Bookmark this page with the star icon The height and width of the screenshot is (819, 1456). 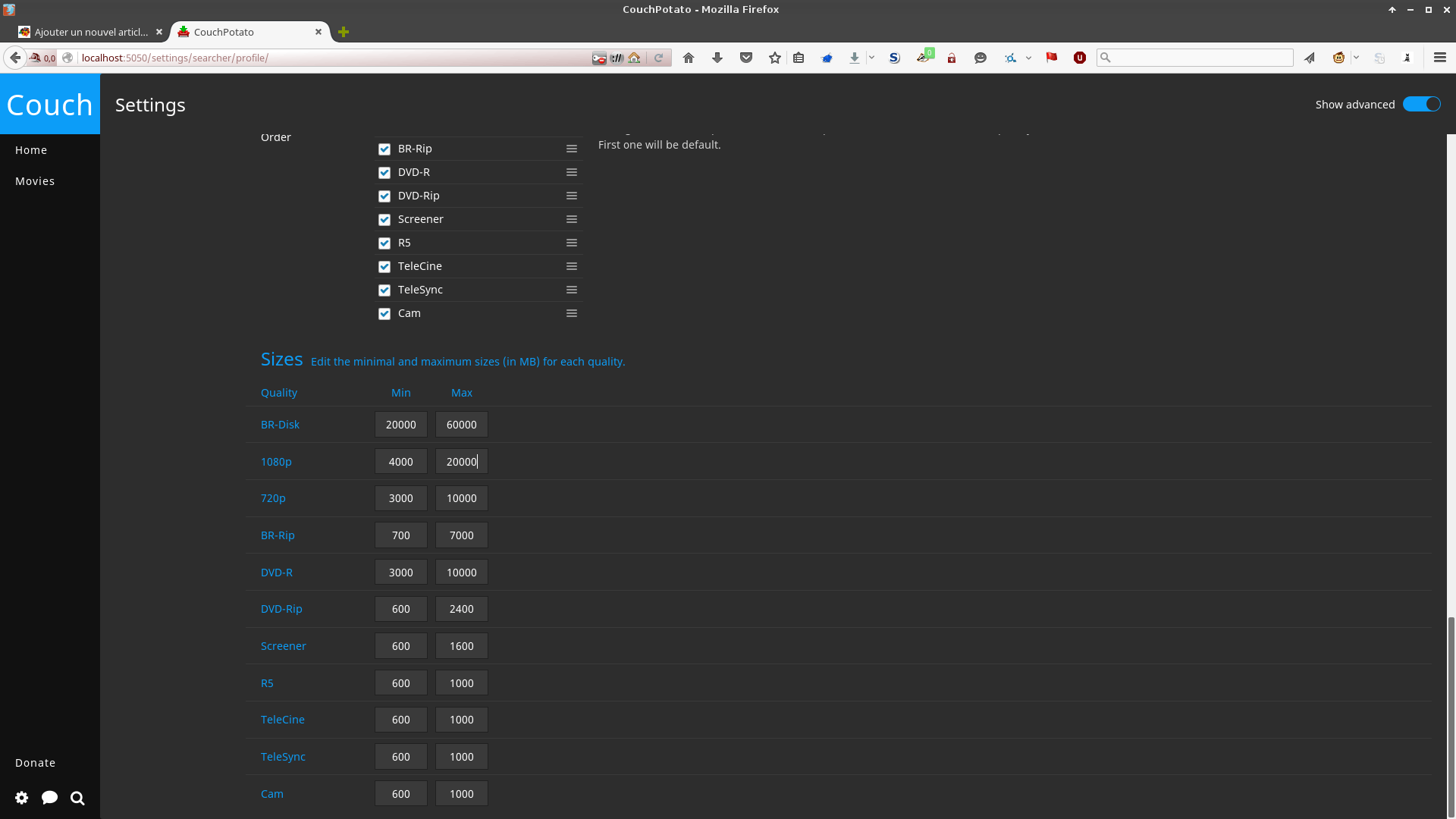[774, 58]
